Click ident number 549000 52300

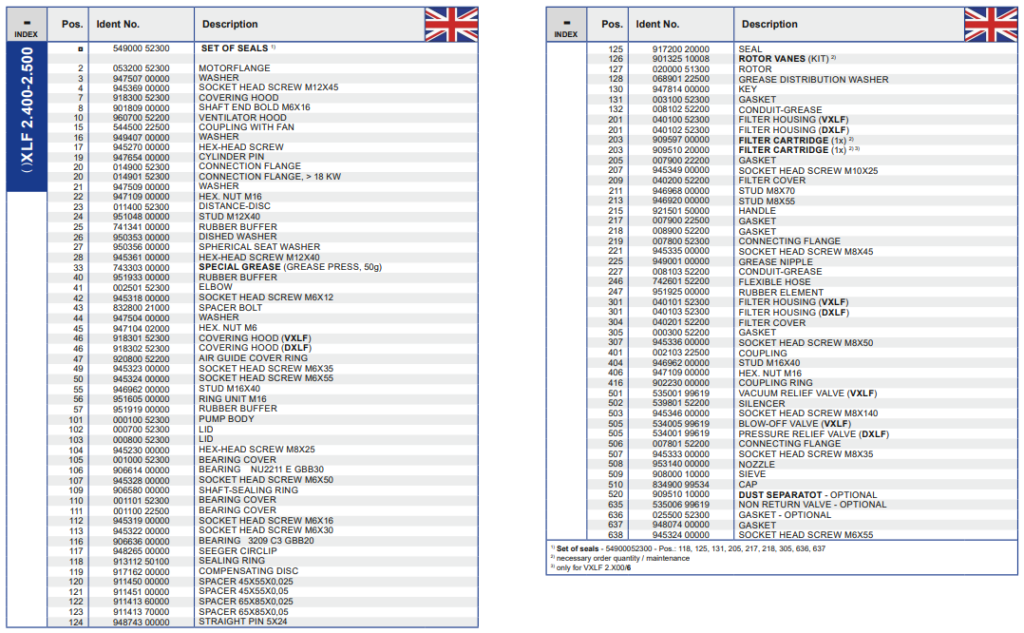click(x=141, y=48)
